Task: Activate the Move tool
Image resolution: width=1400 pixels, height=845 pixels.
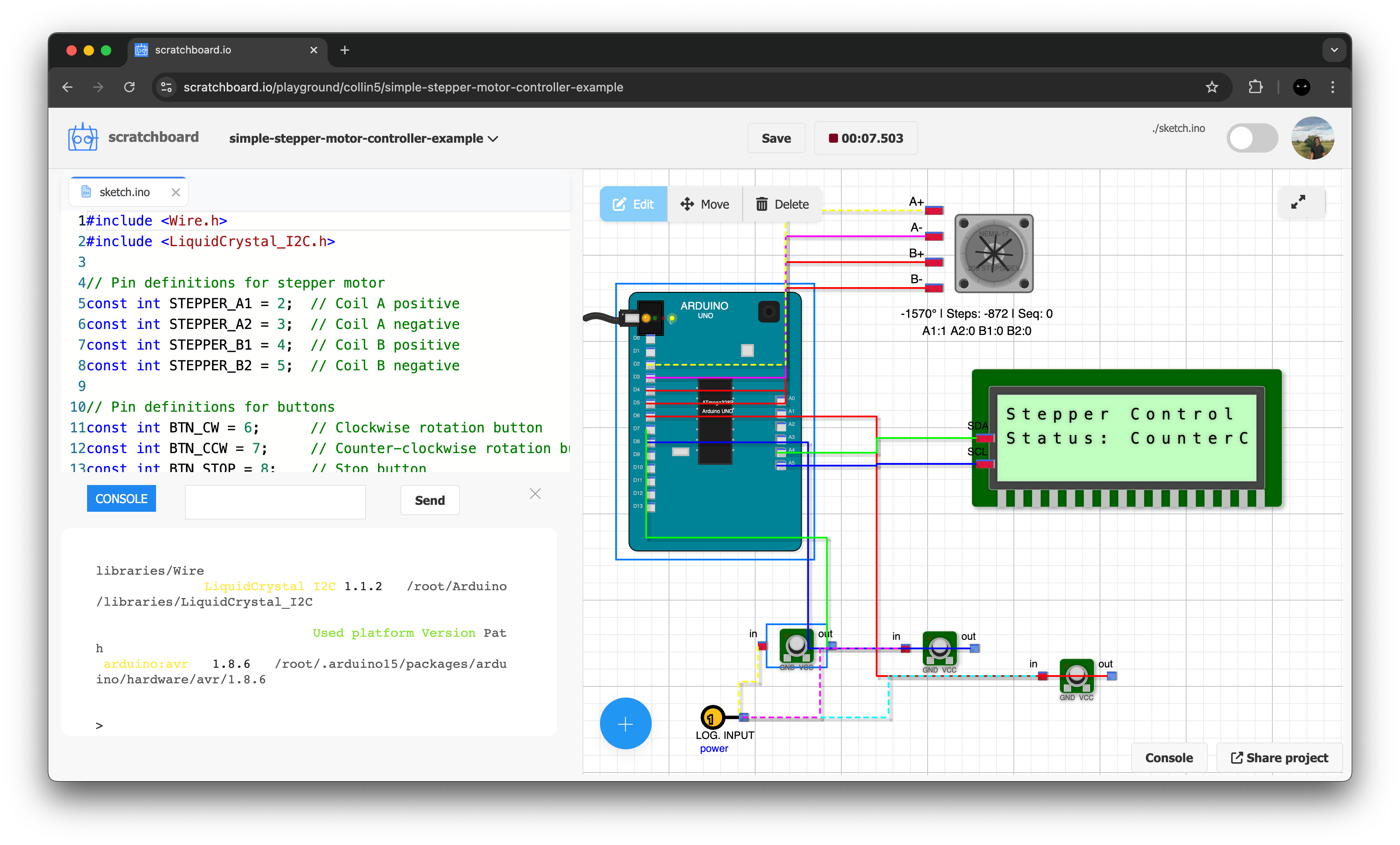Action: (705, 204)
